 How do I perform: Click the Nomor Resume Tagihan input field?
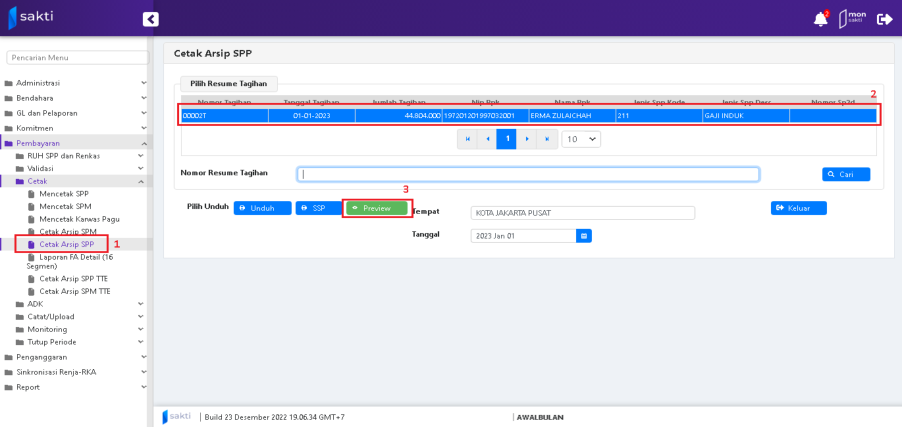(528, 174)
